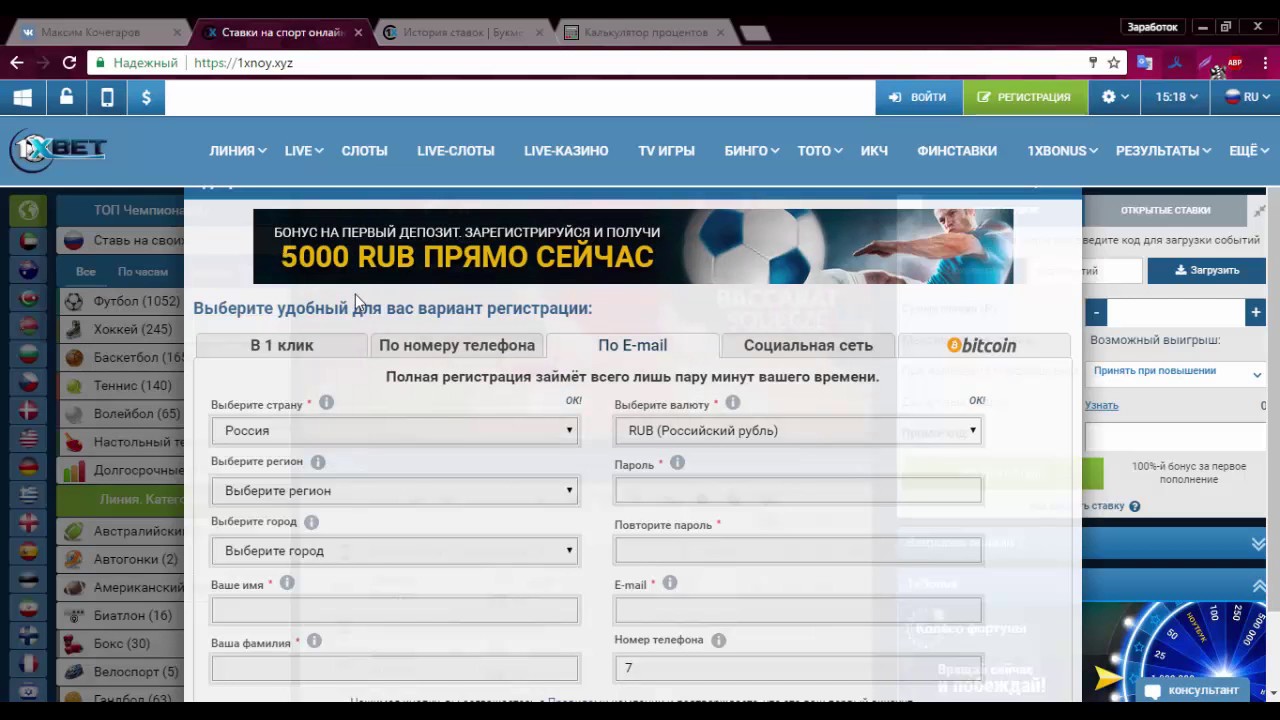Open the консультант chat widget

click(1194, 690)
